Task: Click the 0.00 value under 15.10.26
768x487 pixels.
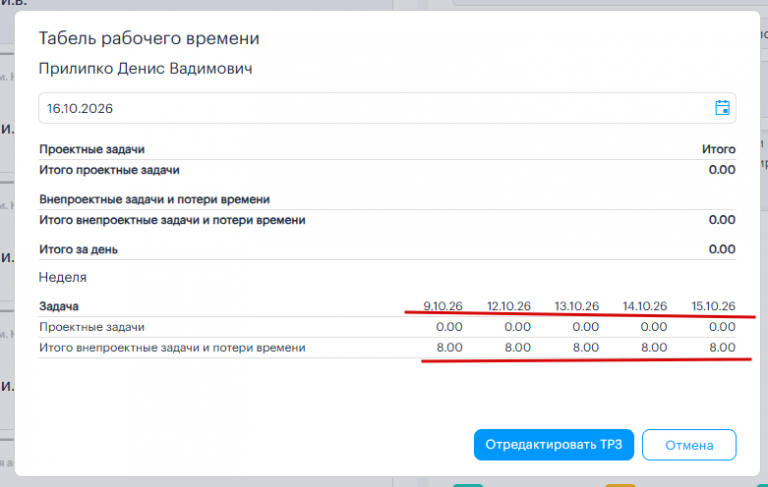Action: (x=722, y=327)
